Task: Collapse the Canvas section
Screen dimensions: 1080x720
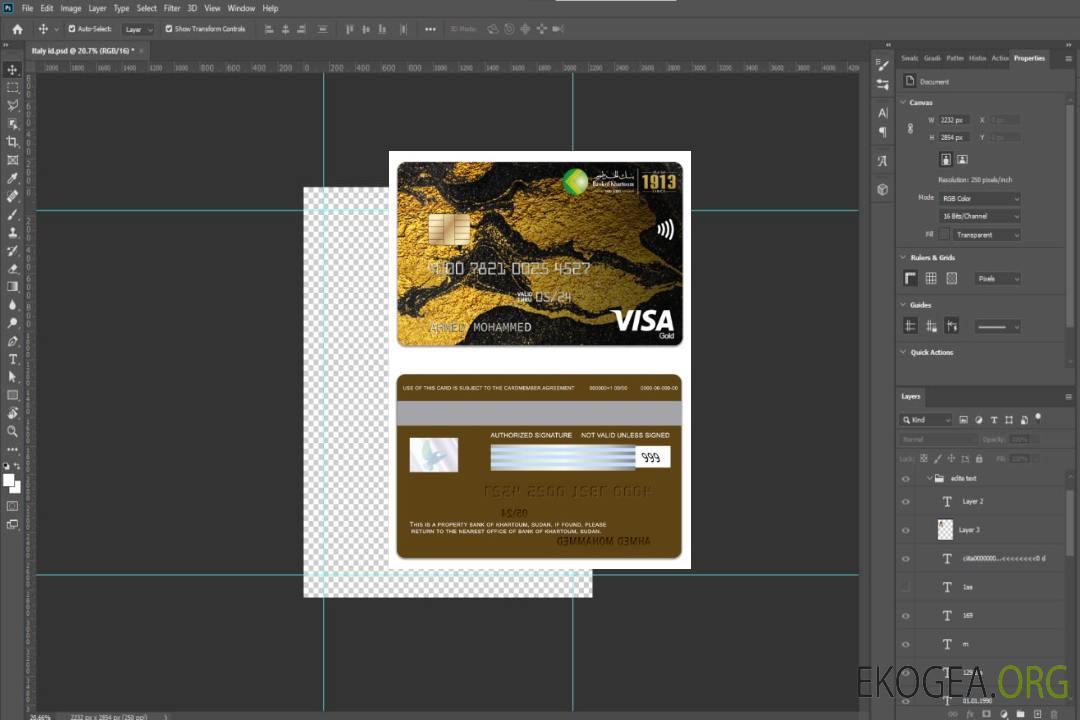Action: click(x=903, y=102)
